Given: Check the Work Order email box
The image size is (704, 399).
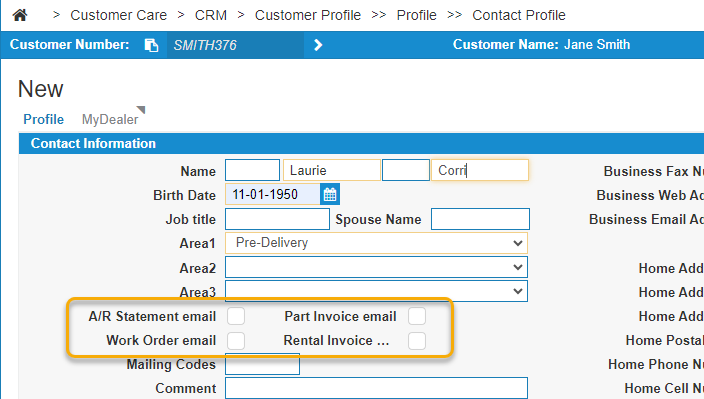Looking at the screenshot, I should pos(236,341).
